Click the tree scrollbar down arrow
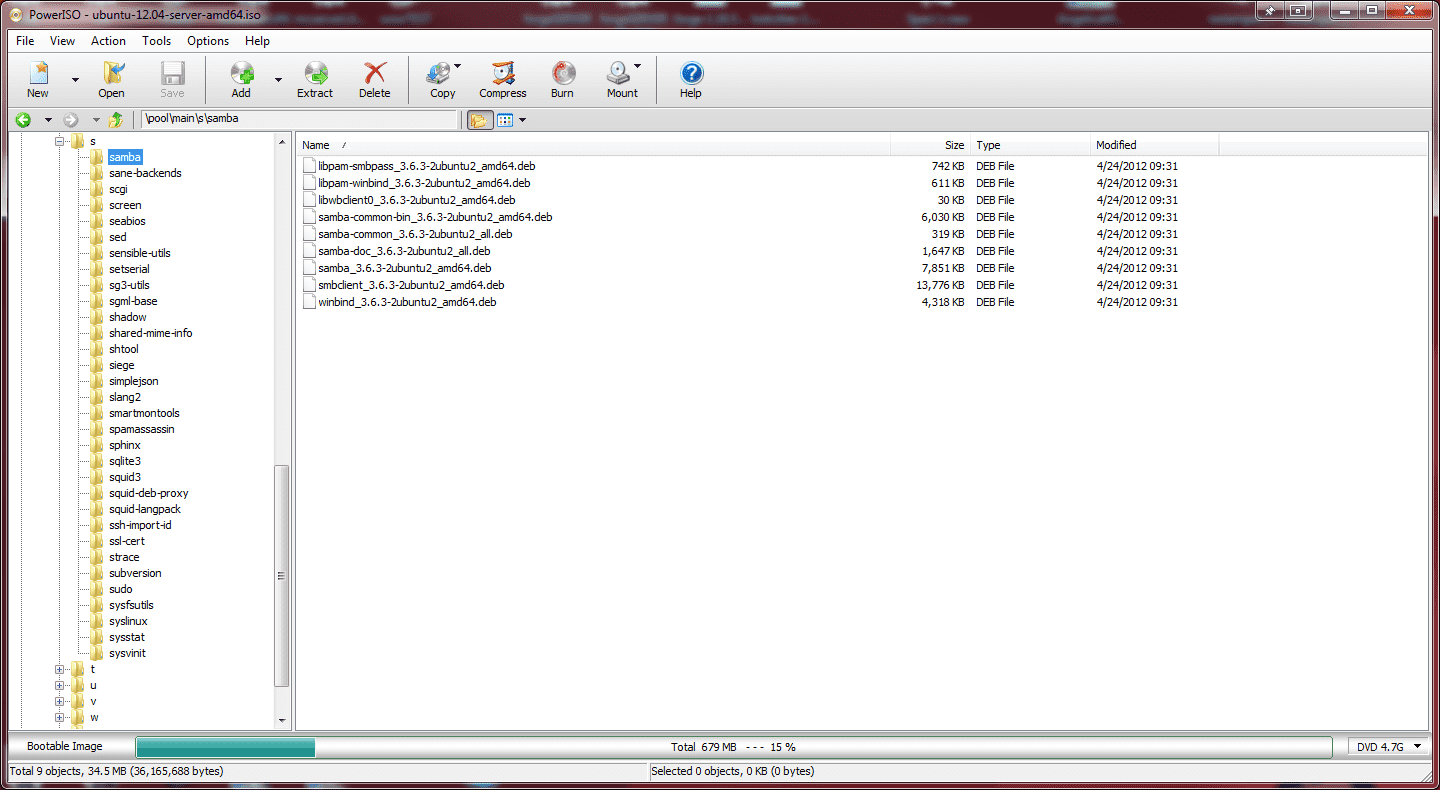This screenshot has width=1440, height=790. click(x=281, y=721)
